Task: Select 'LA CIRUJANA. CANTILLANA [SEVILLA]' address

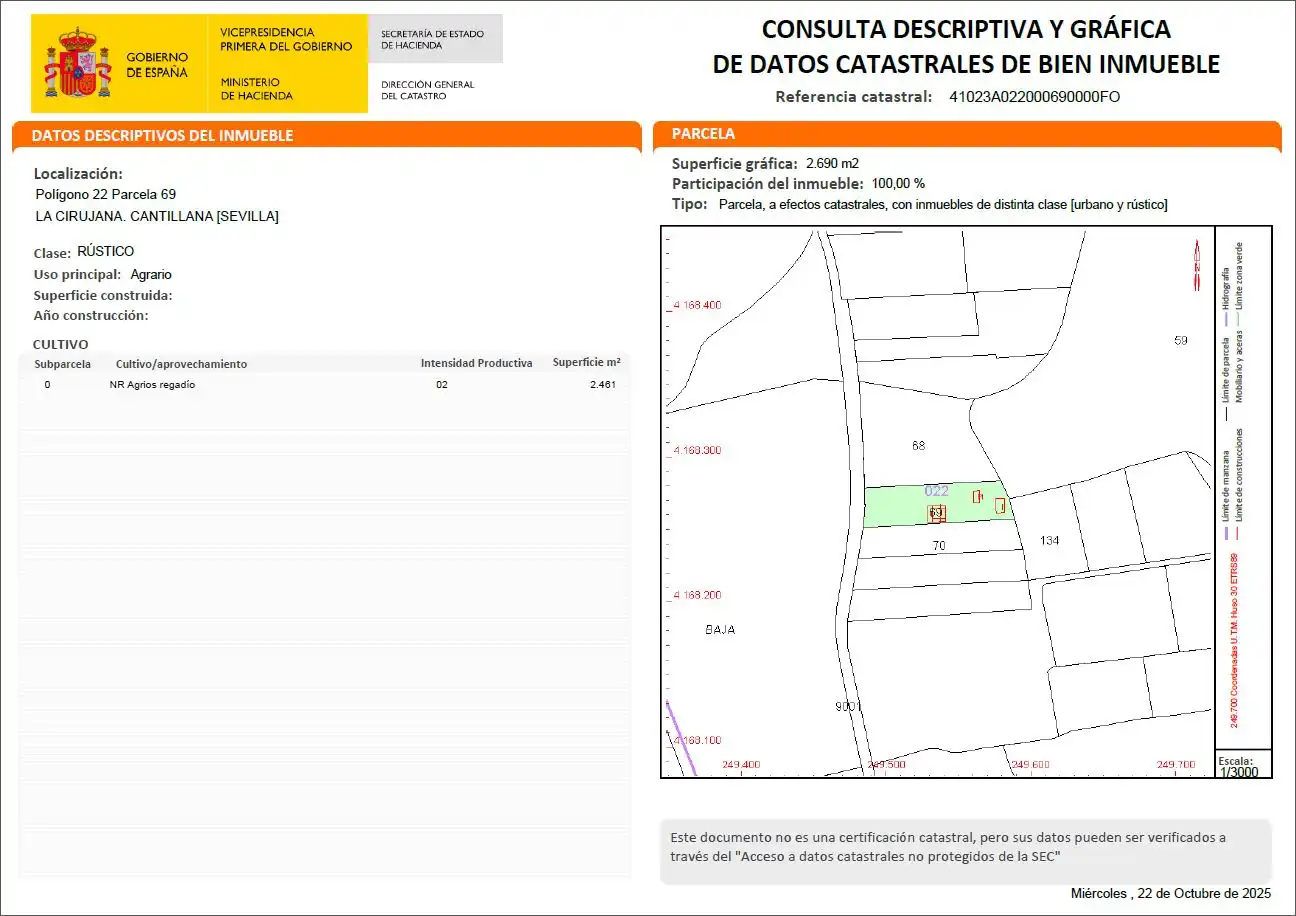Action: click(x=157, y=216)
